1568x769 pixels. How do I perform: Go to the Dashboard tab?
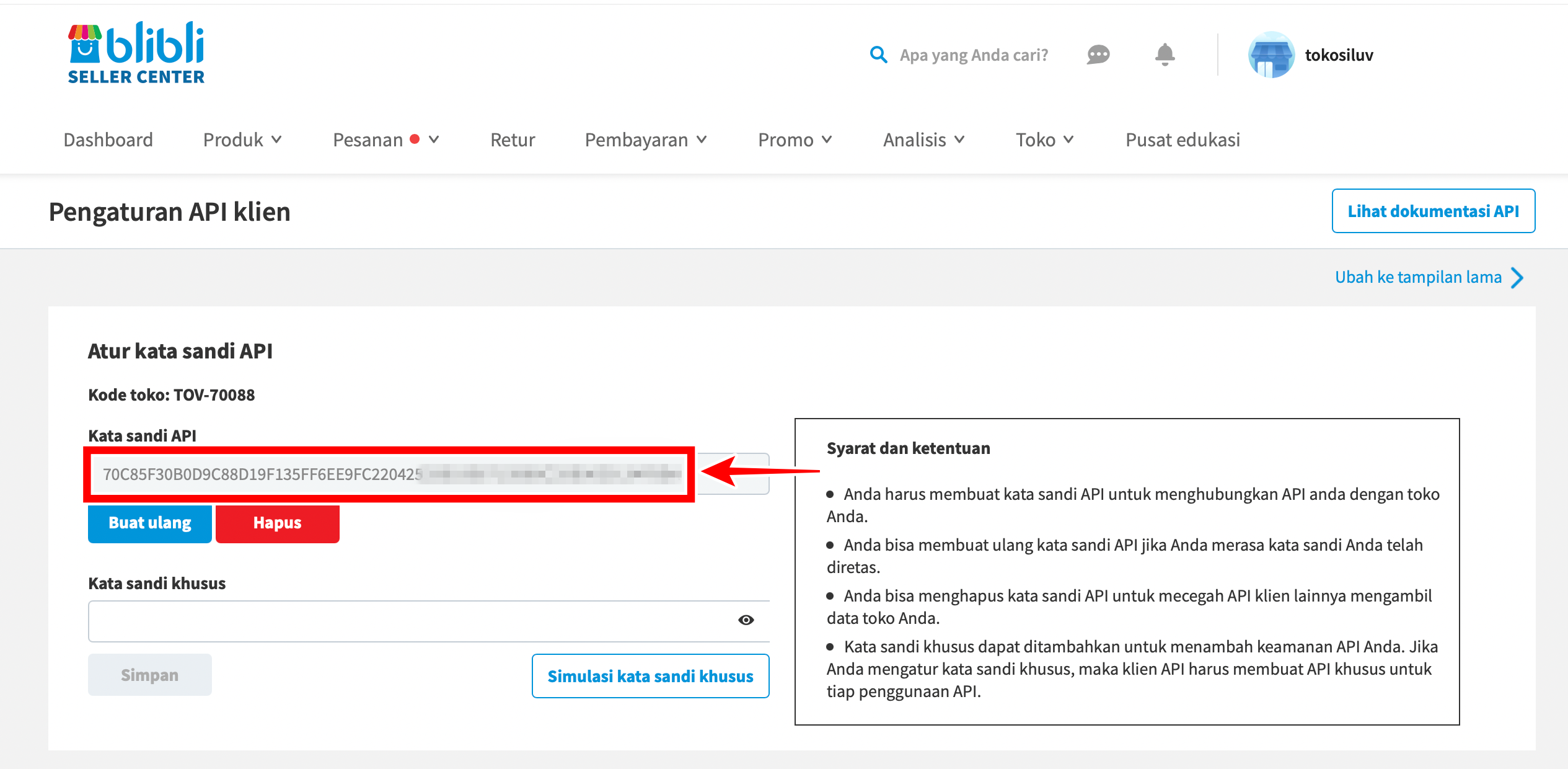pos(108,140)
